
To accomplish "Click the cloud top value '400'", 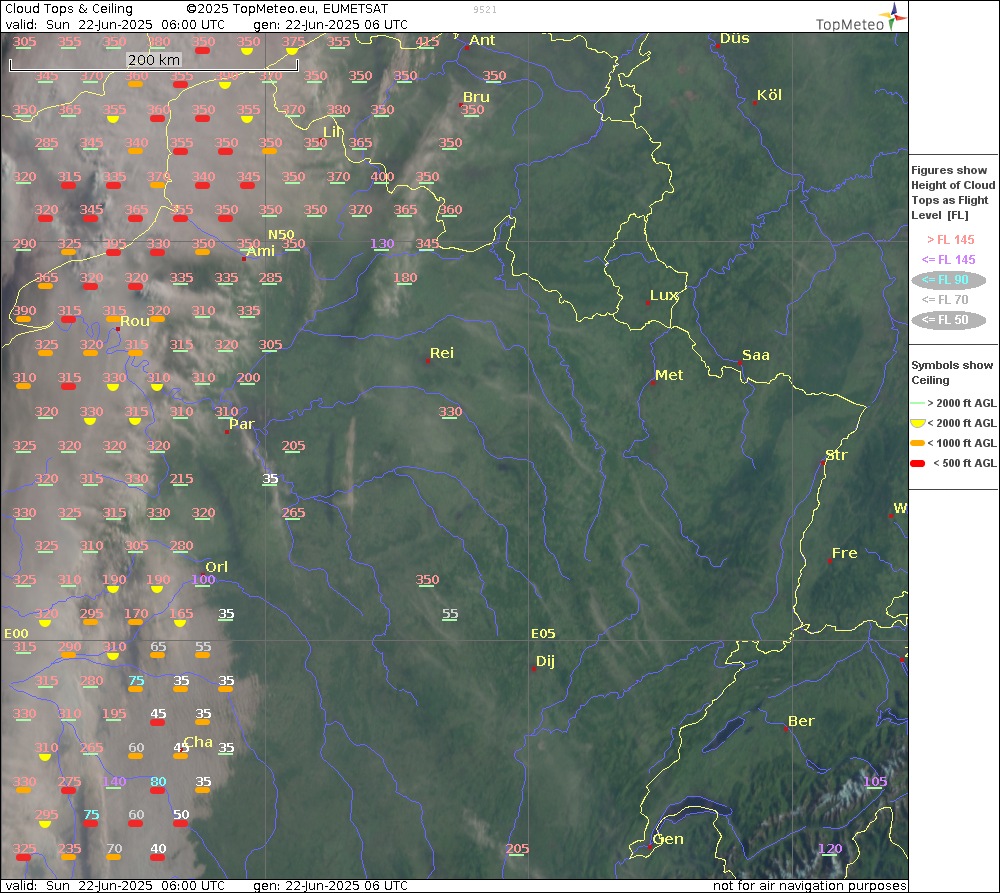I will coord(383,177).
